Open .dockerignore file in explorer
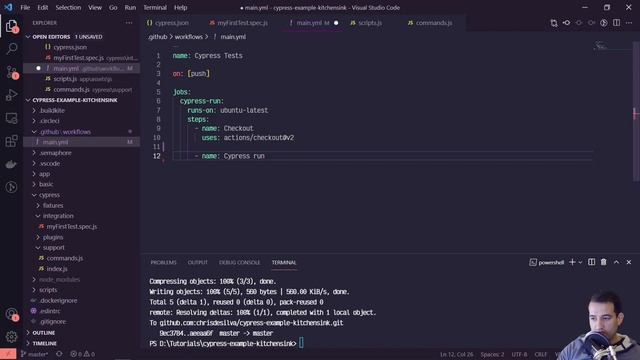The width and height of the screenshot is (640, 360). click(x=81, y=300)
